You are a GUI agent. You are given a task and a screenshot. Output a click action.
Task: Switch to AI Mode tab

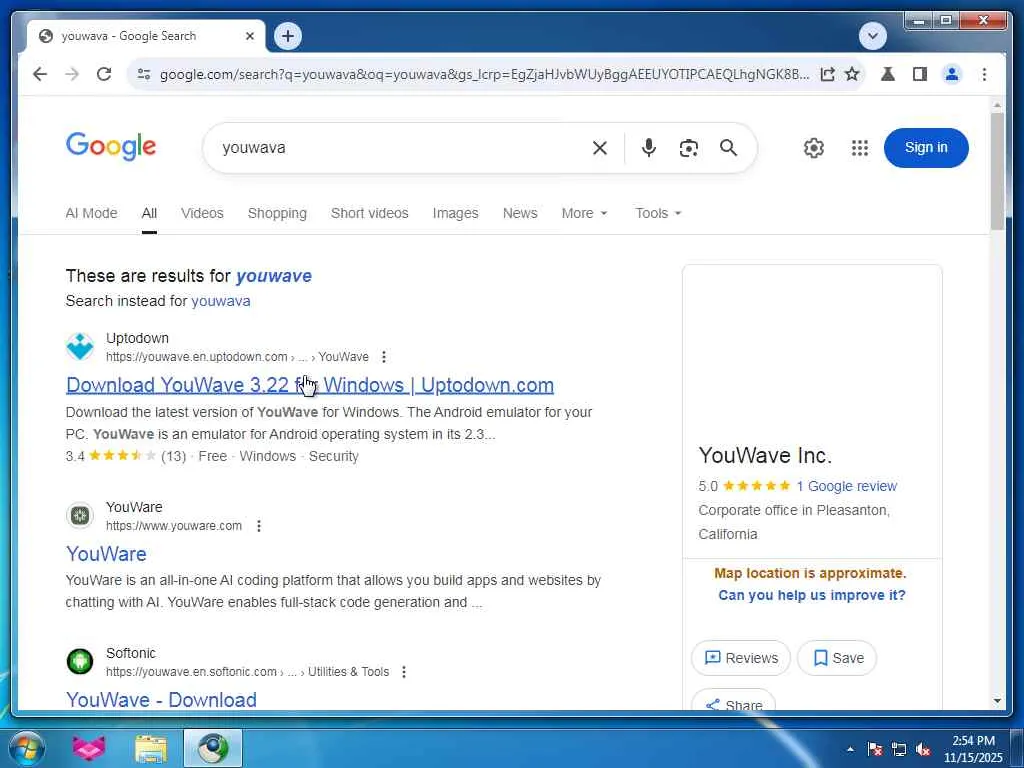point(91,214)
